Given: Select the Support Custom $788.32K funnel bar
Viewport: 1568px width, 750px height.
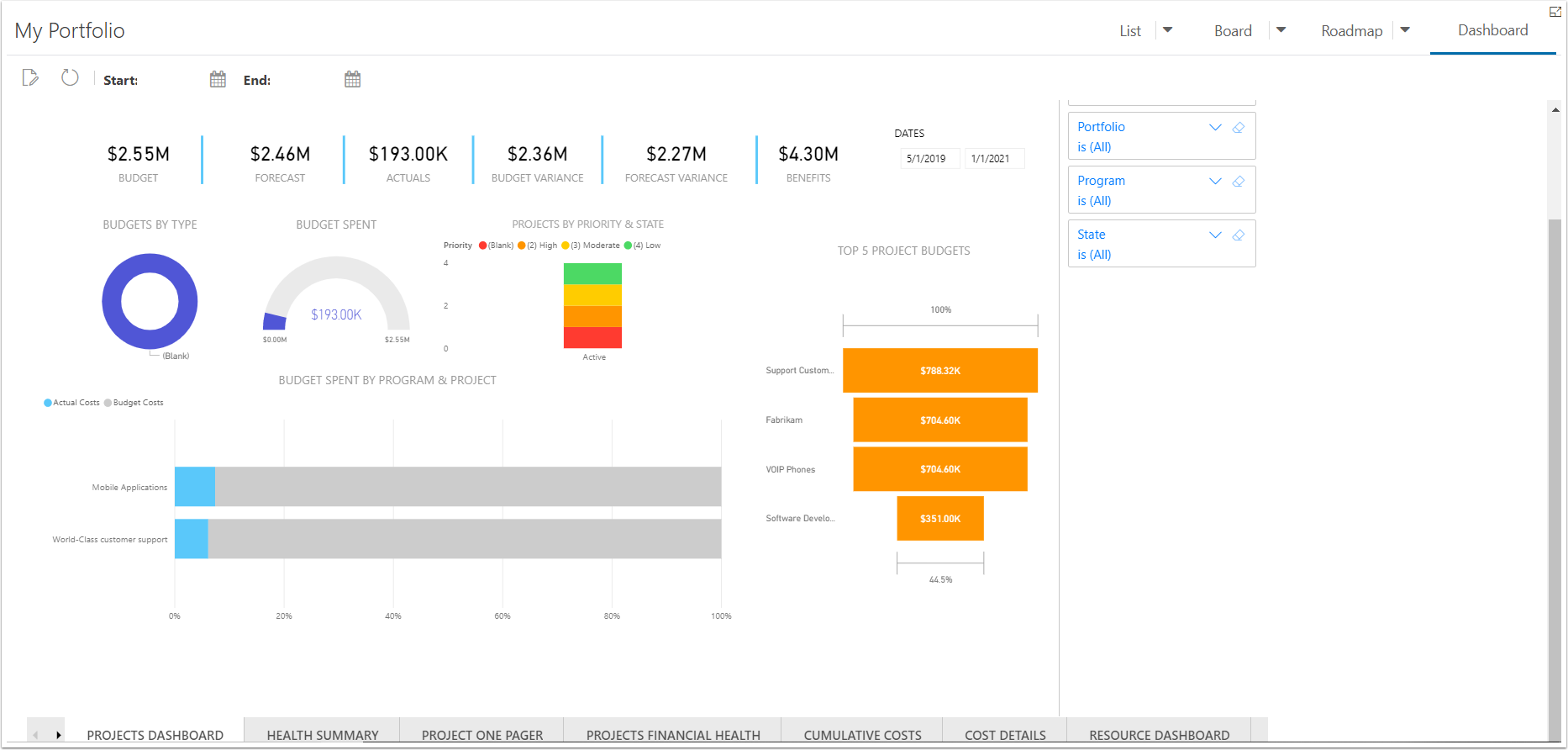Looking at the screenshot, I should (x=940, y=370).
